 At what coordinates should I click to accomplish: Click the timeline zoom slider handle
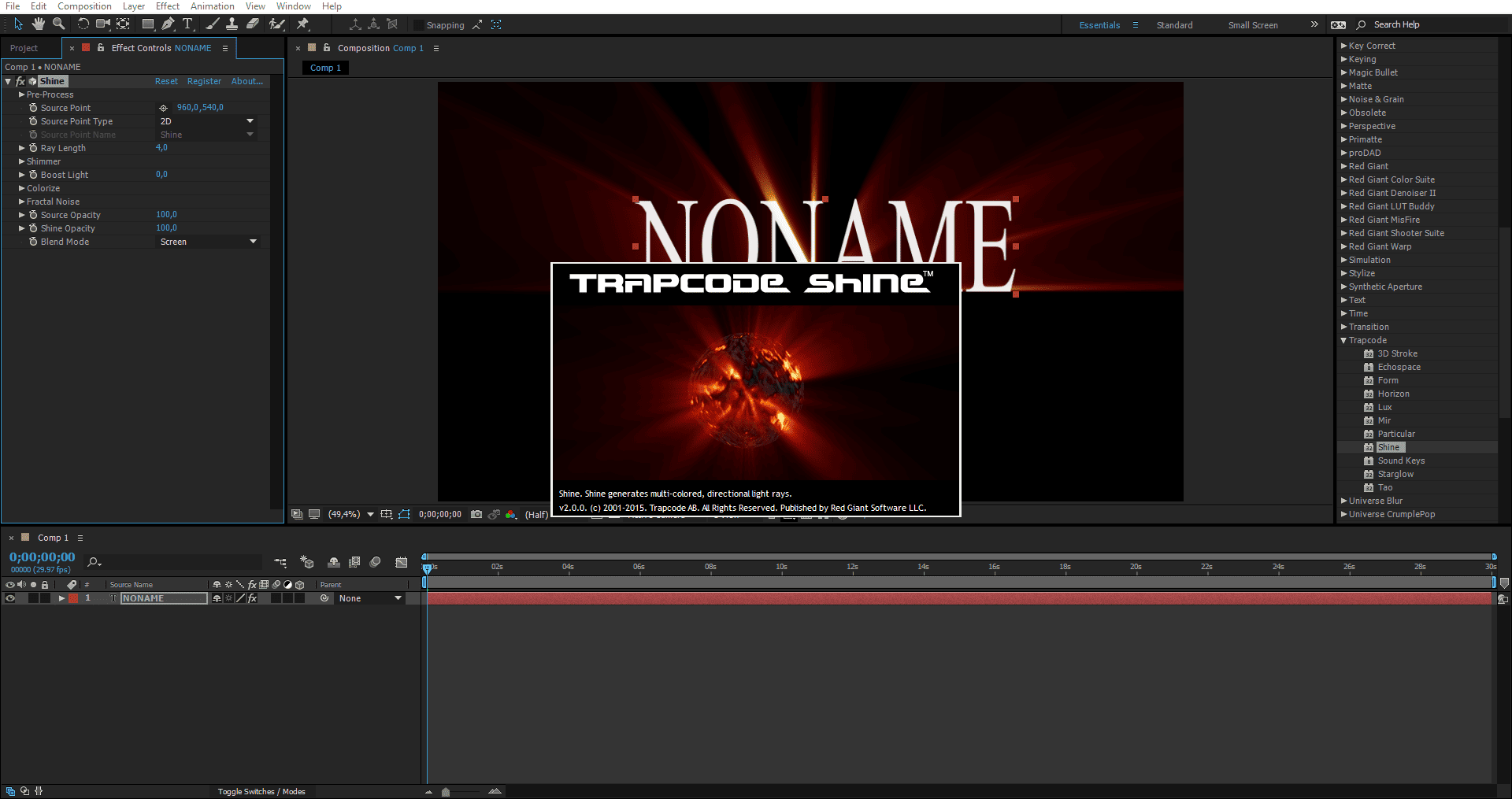coord(446,792)
